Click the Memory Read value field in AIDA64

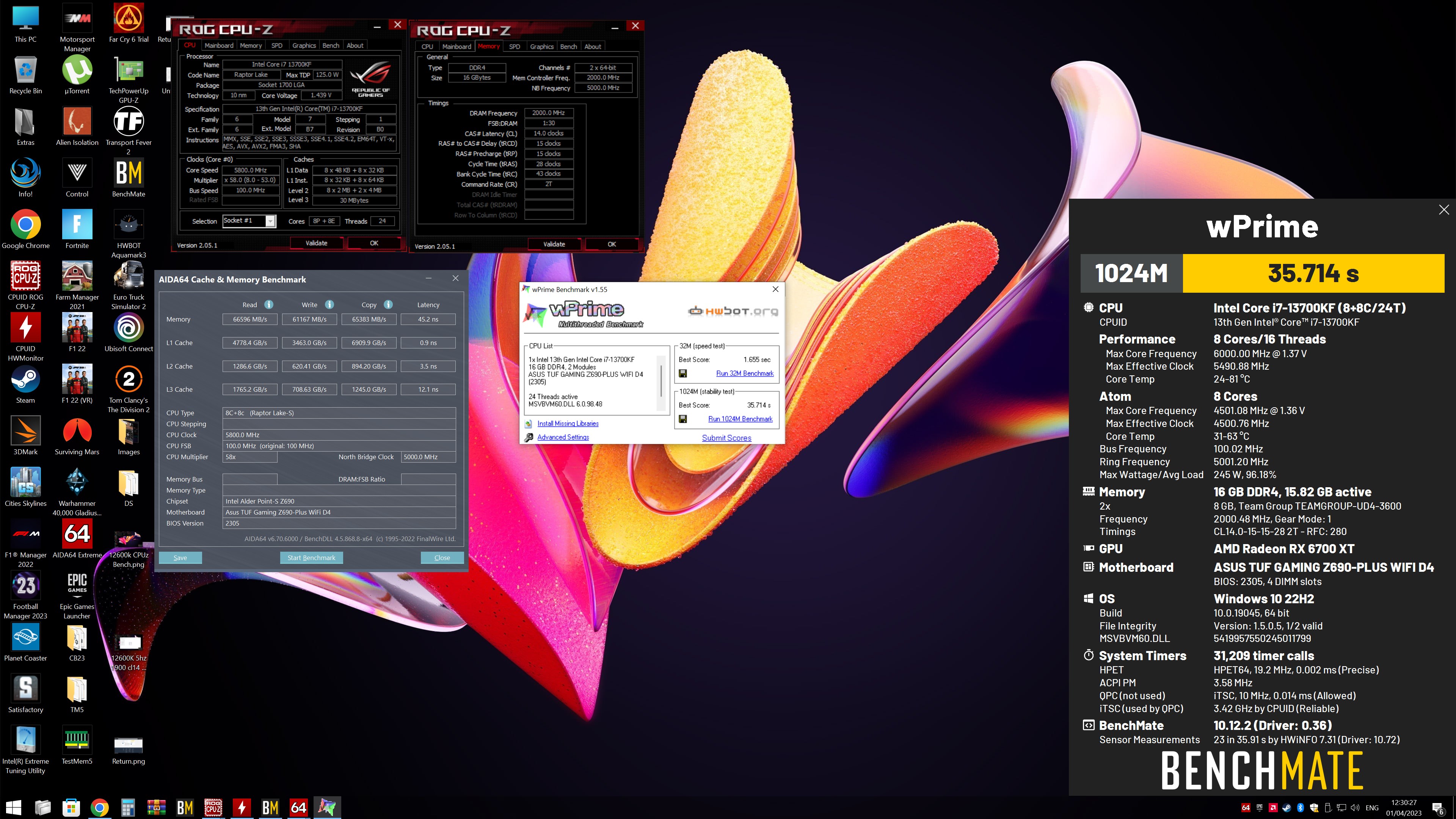point(250,319)
